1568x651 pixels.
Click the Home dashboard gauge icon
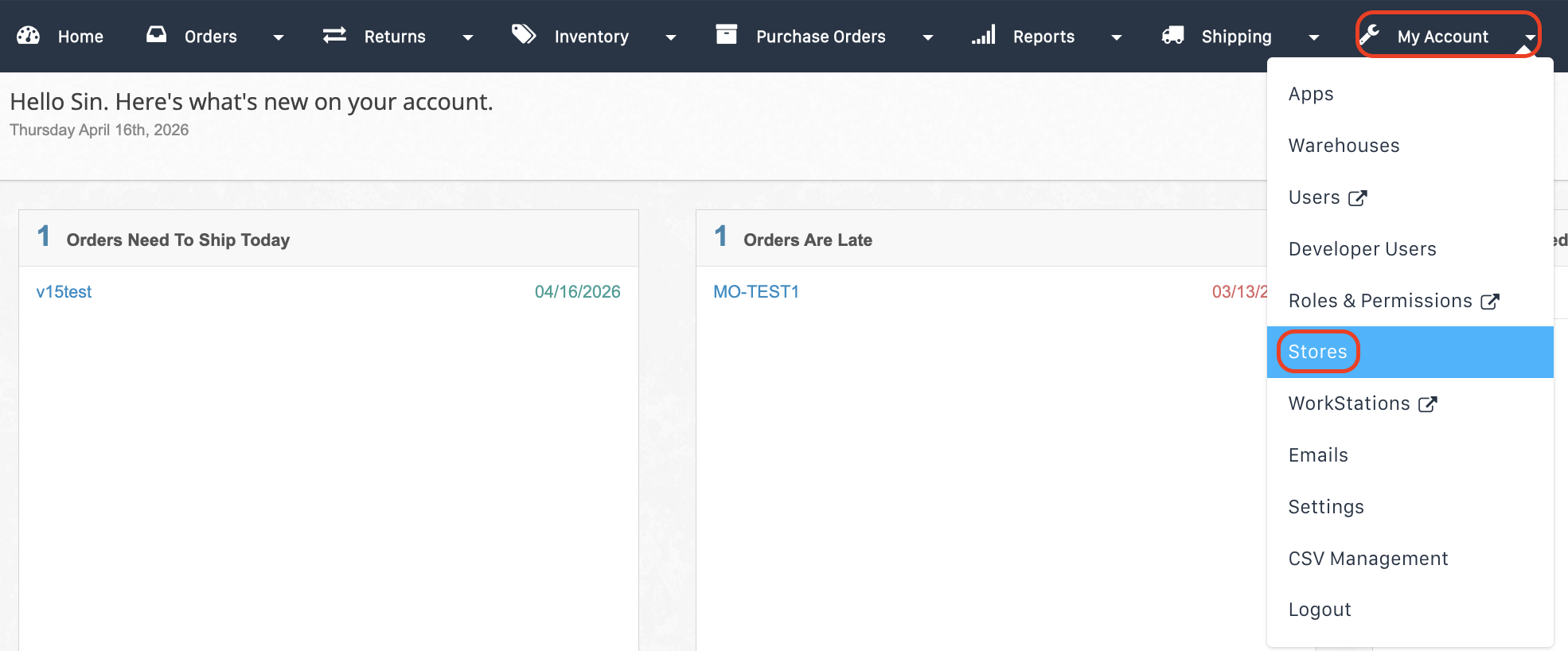[x=28, y=36]
